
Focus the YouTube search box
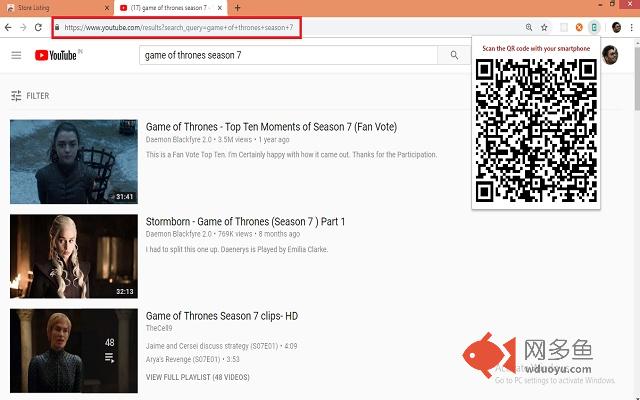tap(288, 55)
